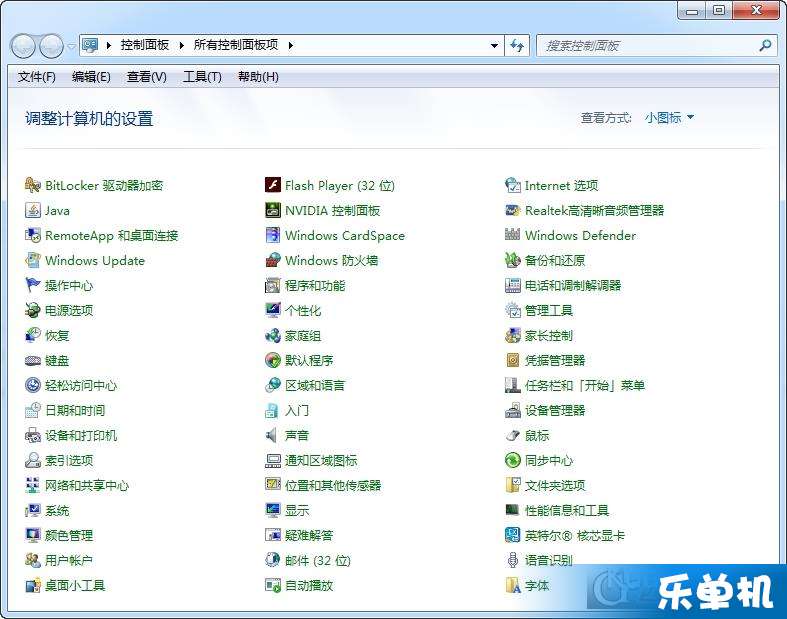
Task: Click the 同步中心 icon
Action: [x=512, y=460]
